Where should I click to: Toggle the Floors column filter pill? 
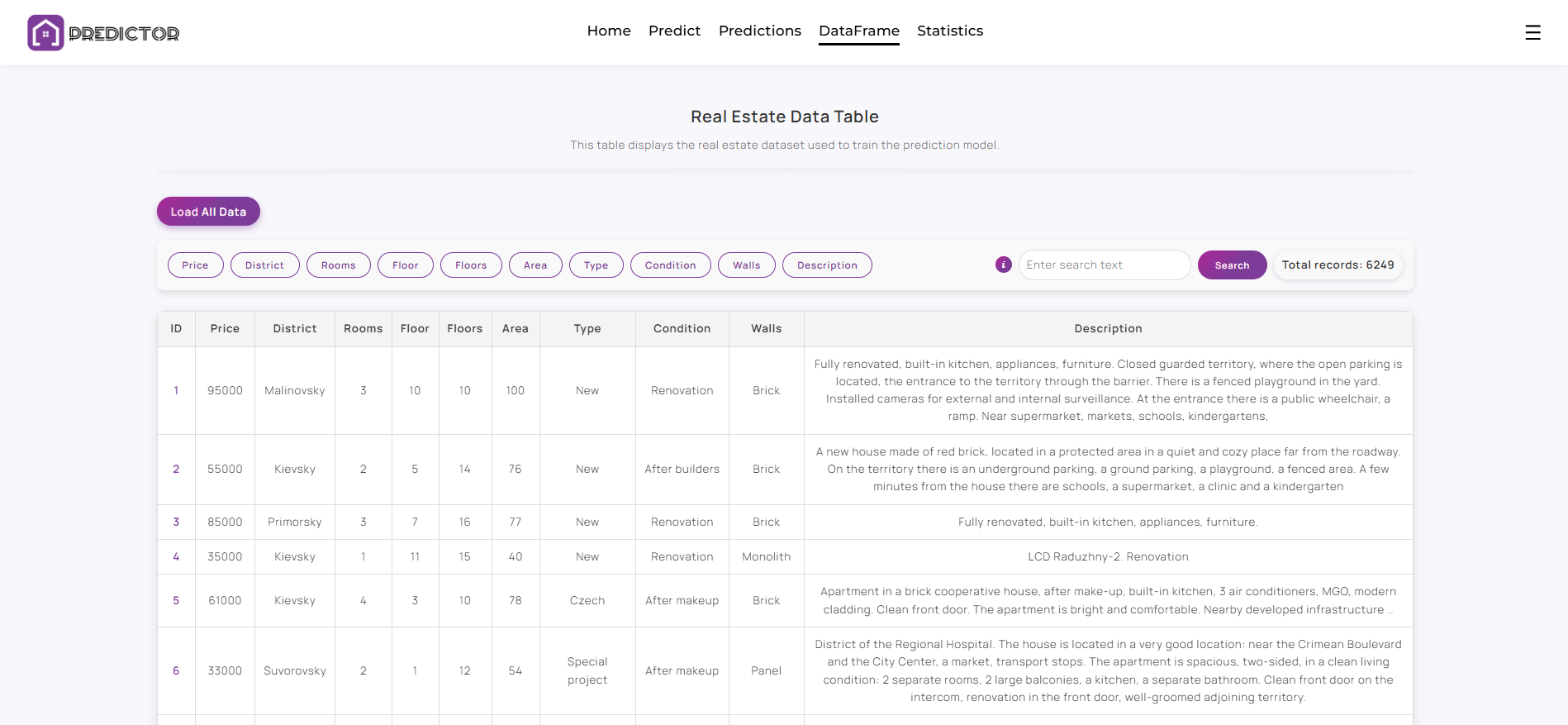coord(471,265)
